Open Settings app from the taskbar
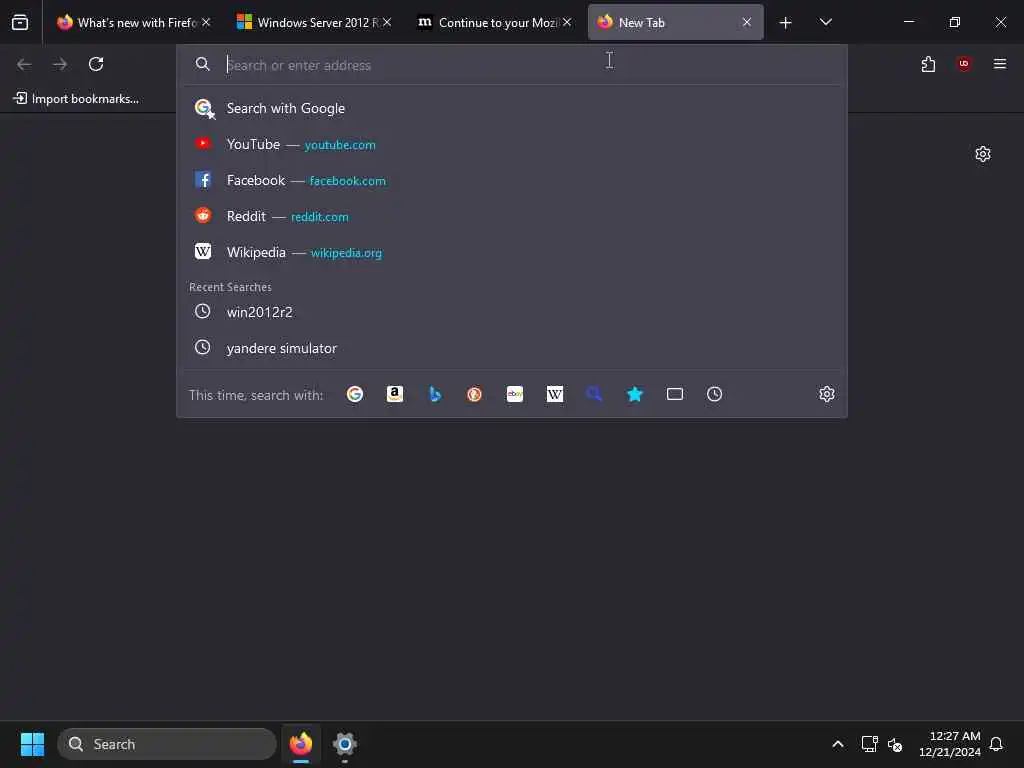This screenshot has height=768, width=1024. click(x=345, y=744)
